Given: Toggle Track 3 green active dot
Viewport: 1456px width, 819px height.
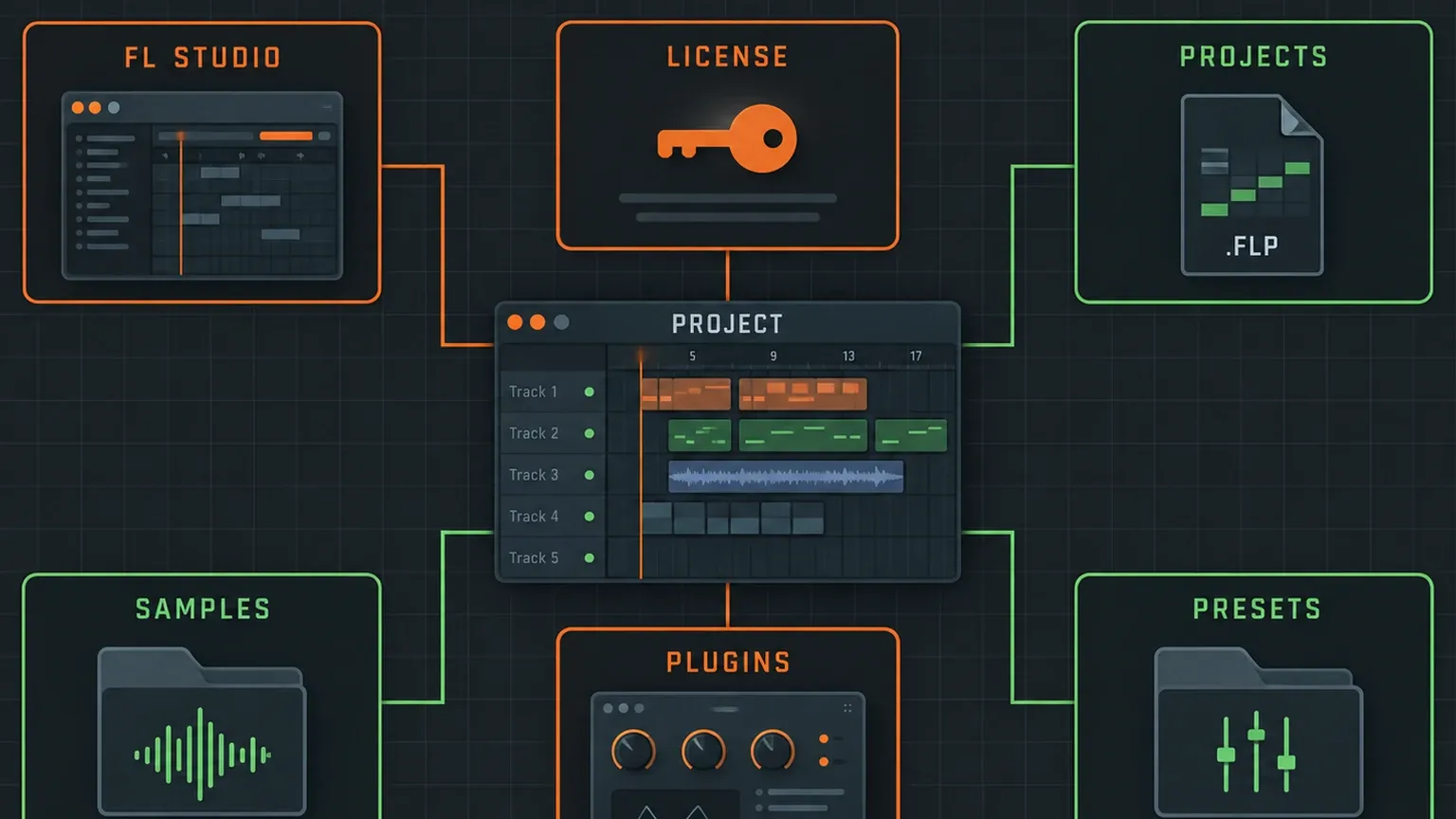Looking at the screenshot, I should pyautogui.click(x=589, y=475).
